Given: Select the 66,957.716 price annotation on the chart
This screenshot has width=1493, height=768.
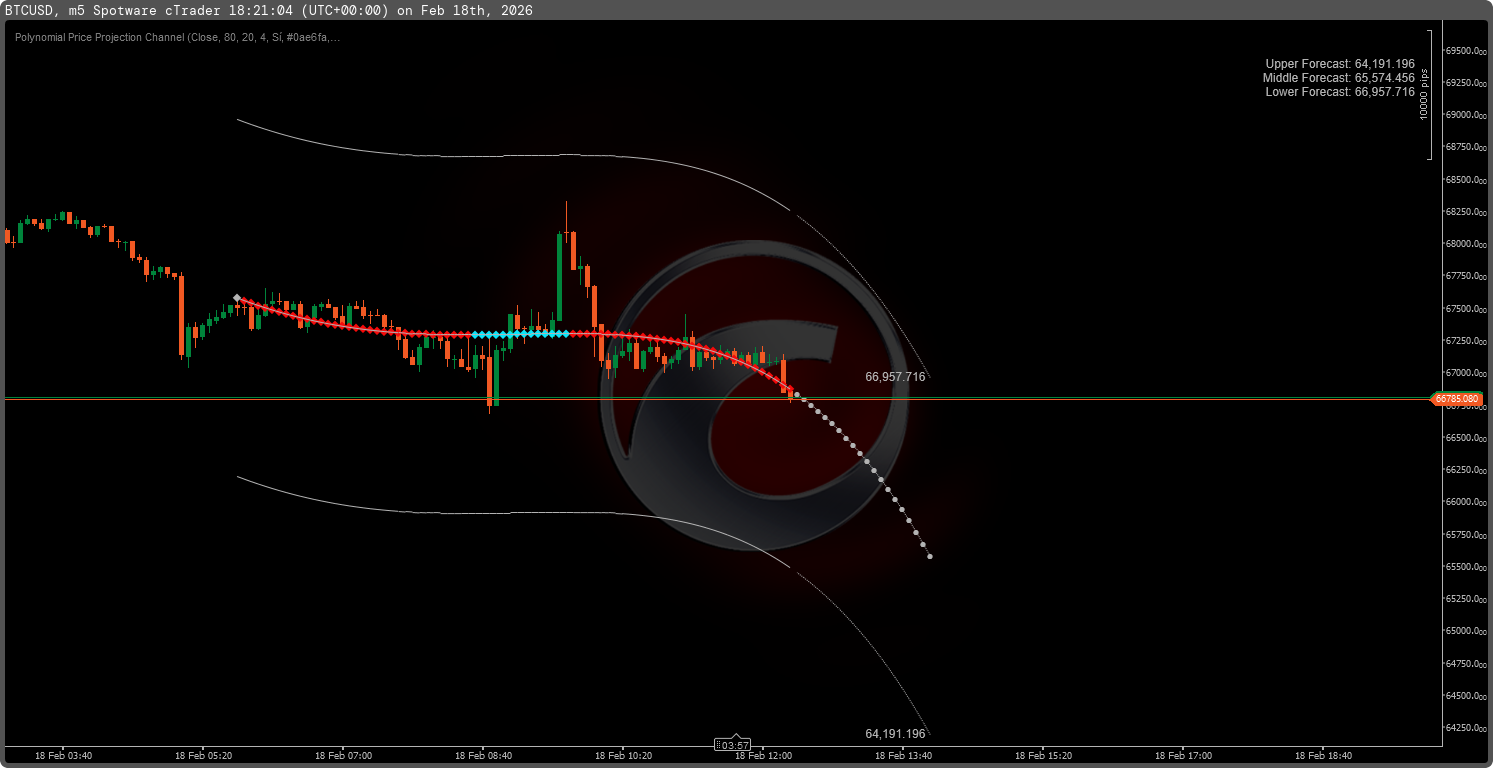Looking at the screenshot, I should click(895, 377).
